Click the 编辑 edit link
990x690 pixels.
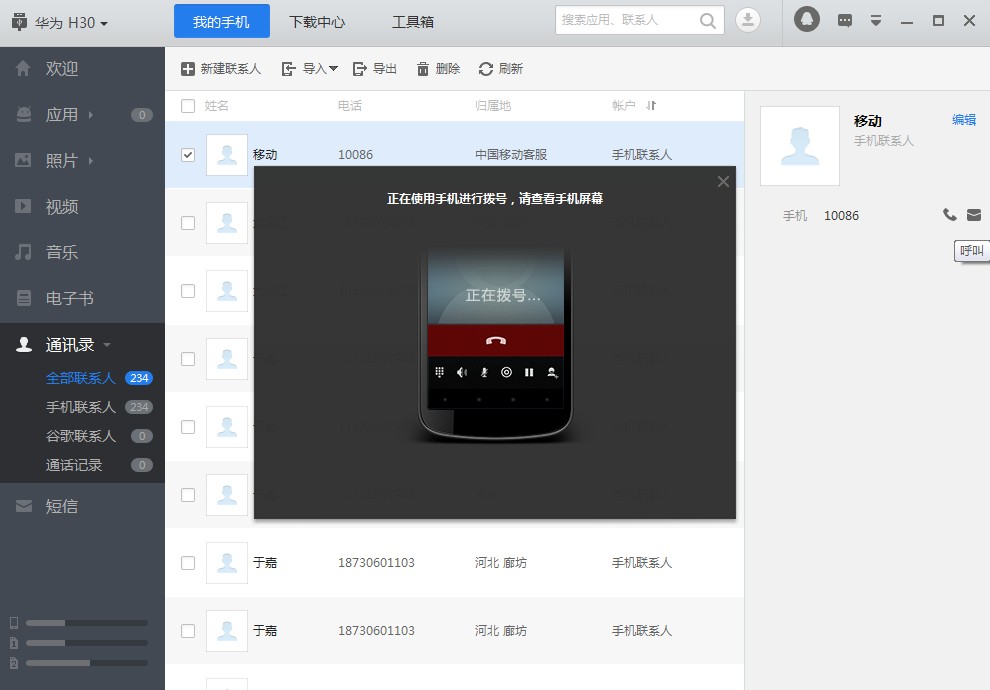point(964,120)
